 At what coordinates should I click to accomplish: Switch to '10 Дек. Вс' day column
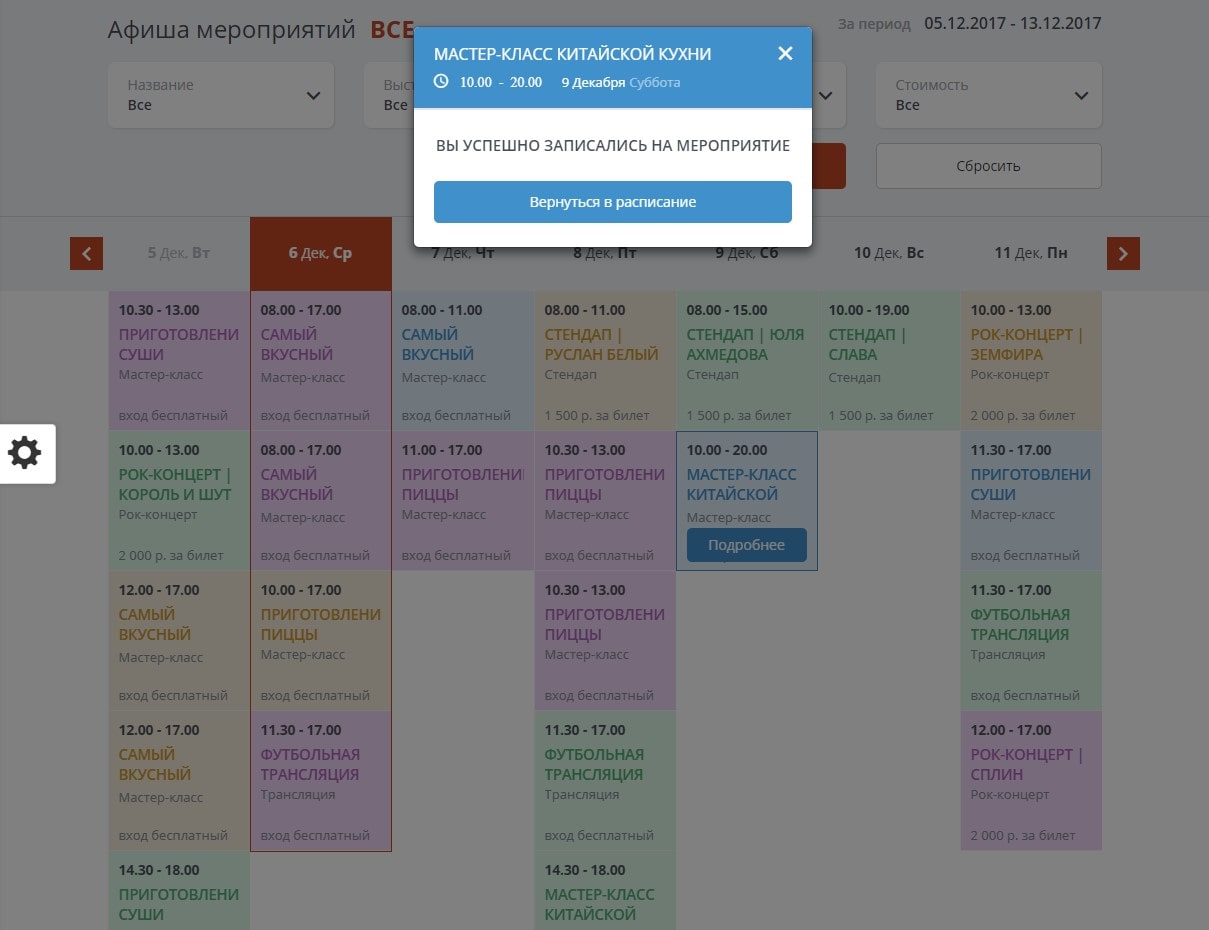coord(889,254)
